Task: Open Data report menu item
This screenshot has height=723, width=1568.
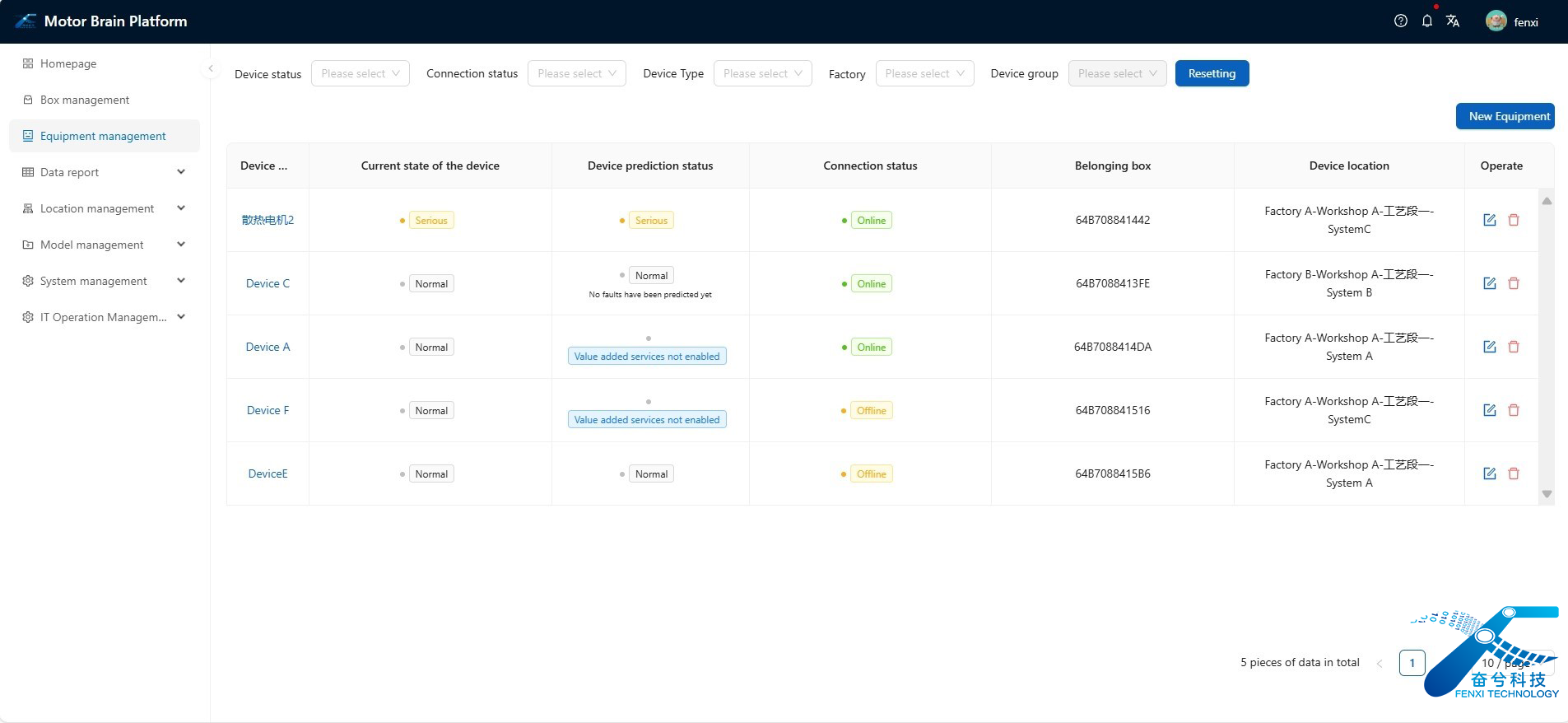Action: 105,172
